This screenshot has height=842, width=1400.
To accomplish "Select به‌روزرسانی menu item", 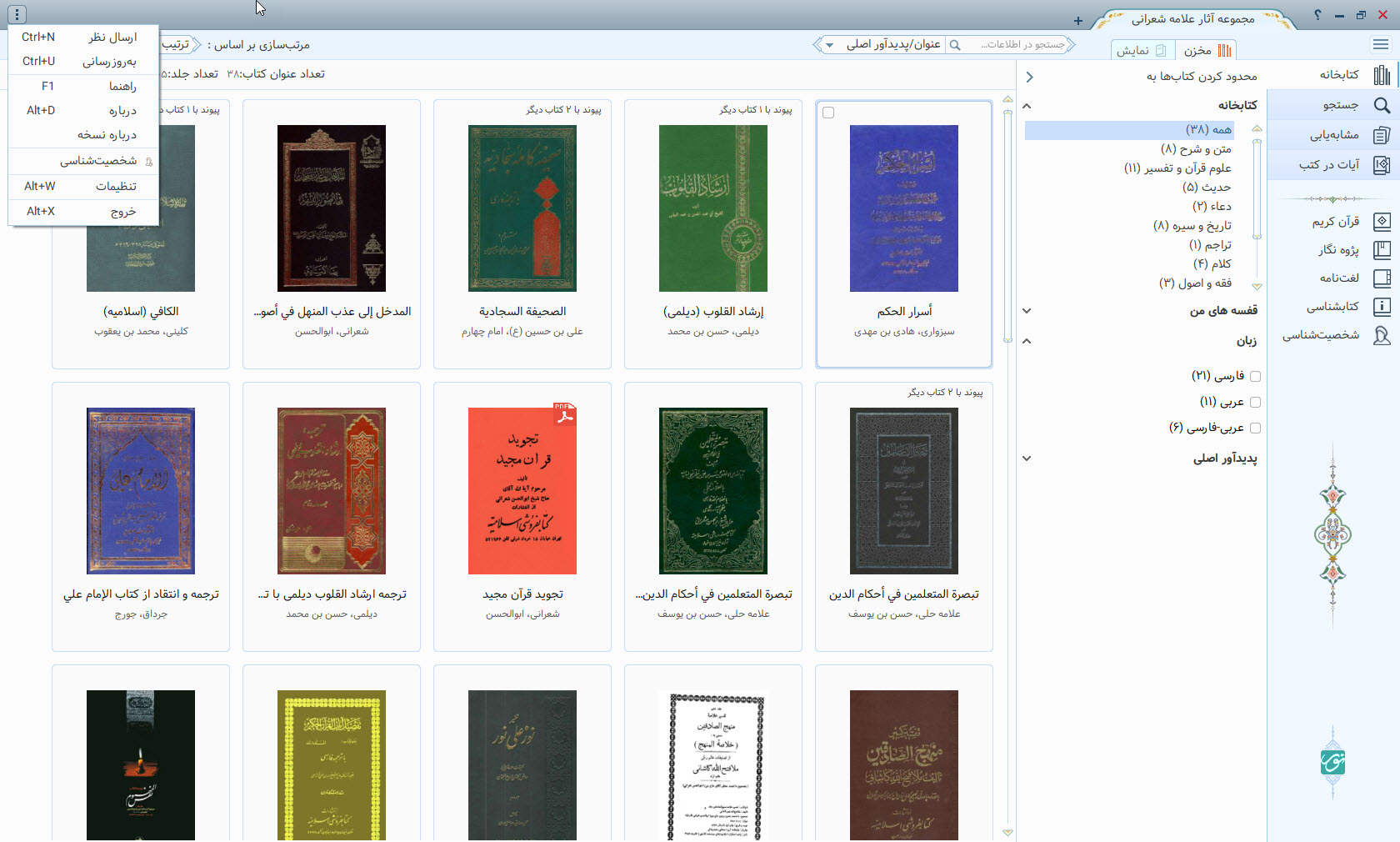I will (83, 61).
